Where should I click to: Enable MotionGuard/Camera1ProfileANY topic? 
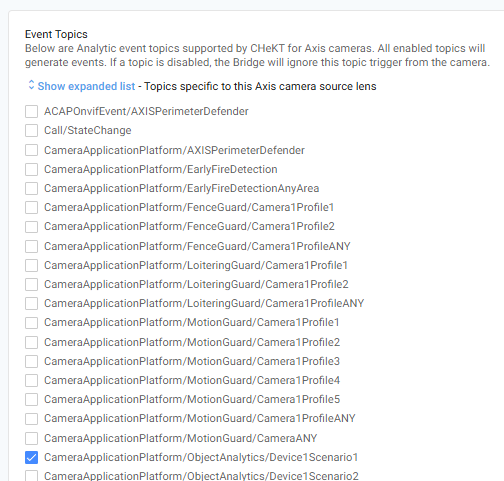[31, 418]
